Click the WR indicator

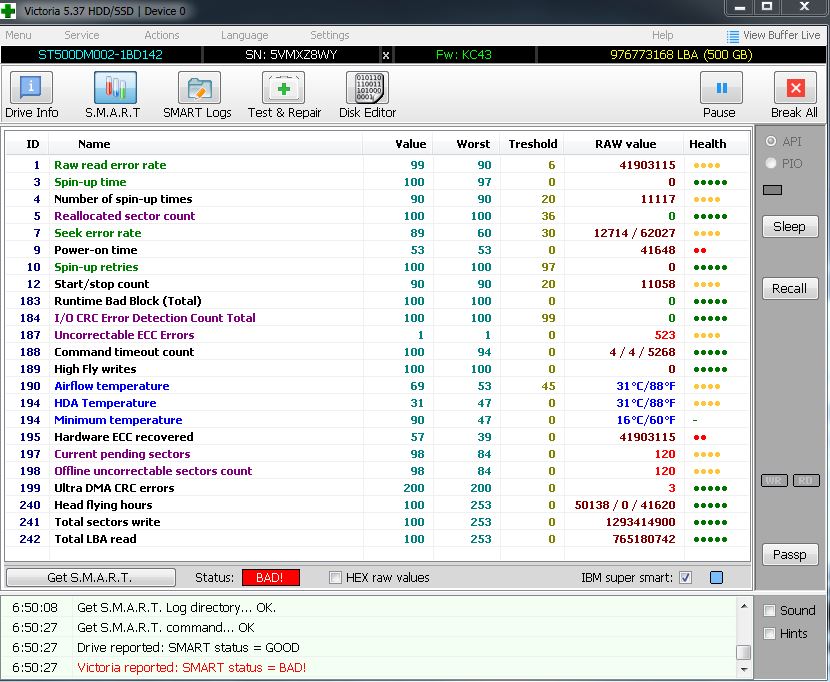(774, 480)
